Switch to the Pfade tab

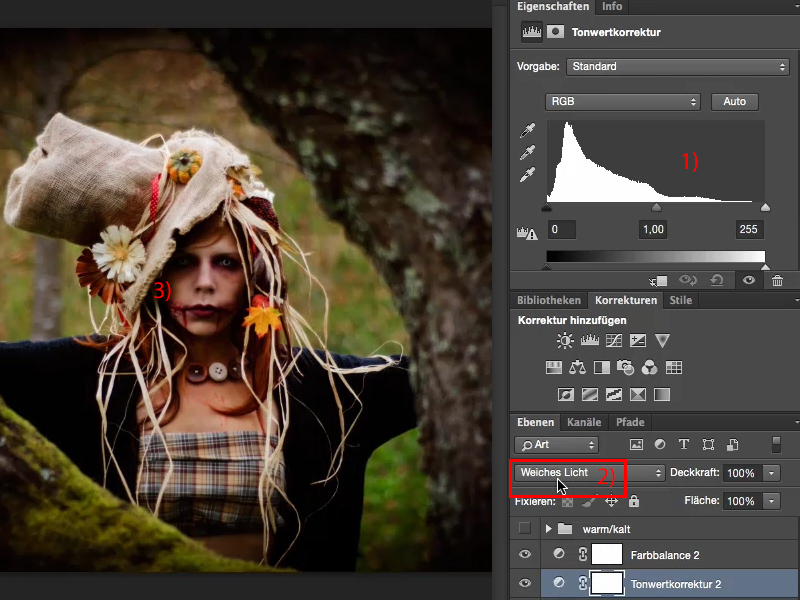click(x=630, y=422)
